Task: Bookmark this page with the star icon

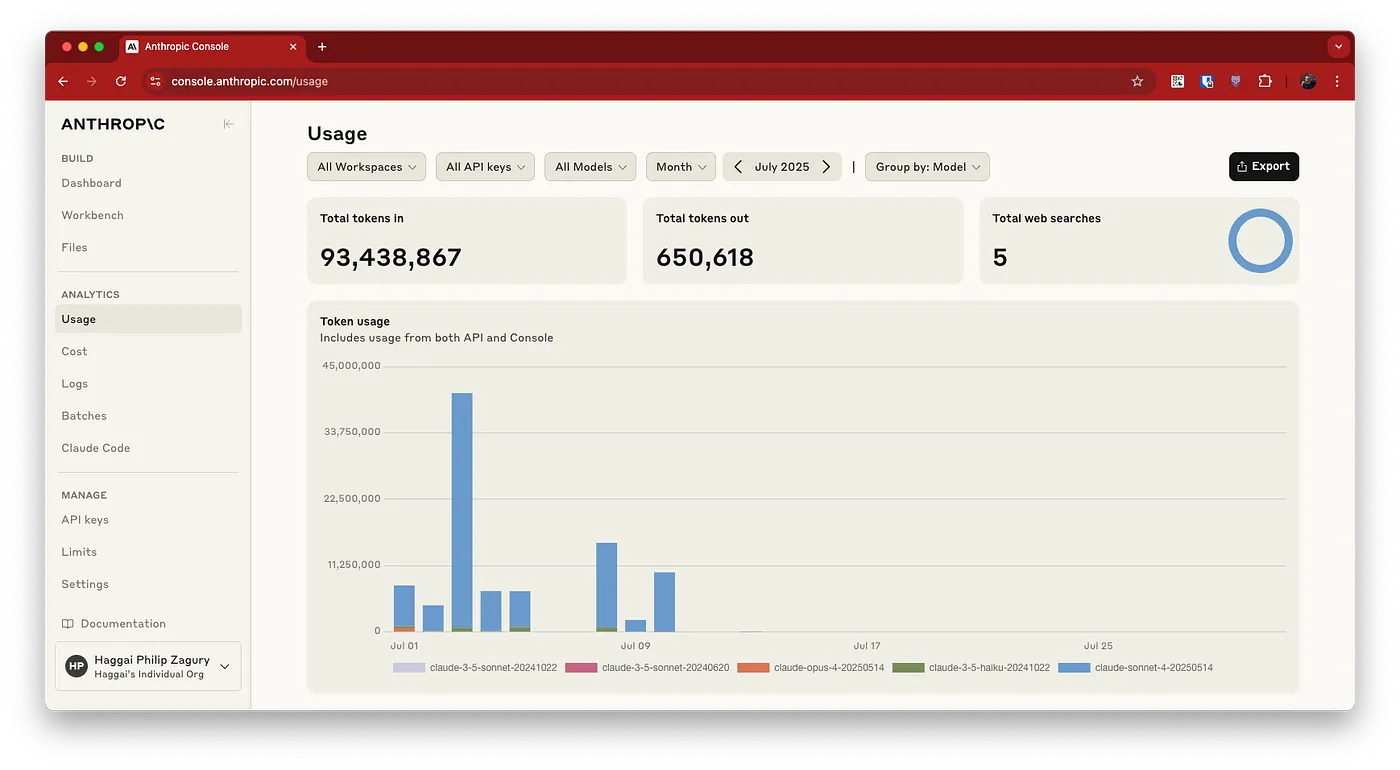Action: pos(1137,82)
